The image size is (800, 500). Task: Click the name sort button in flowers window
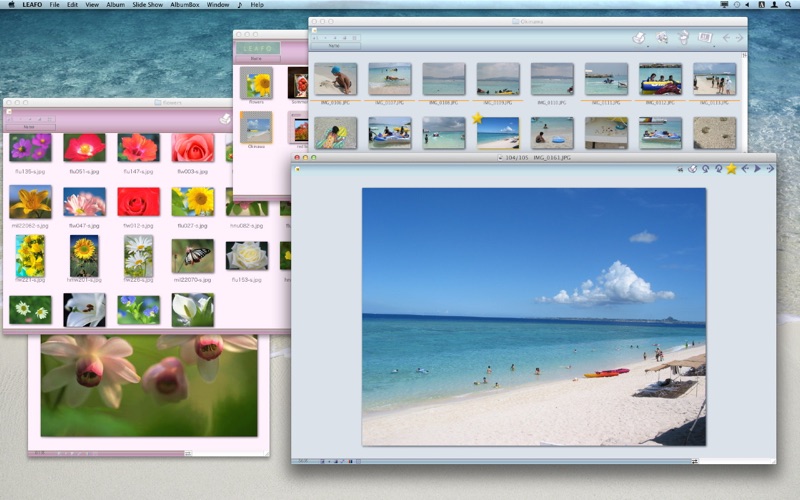tap(30, 127)
